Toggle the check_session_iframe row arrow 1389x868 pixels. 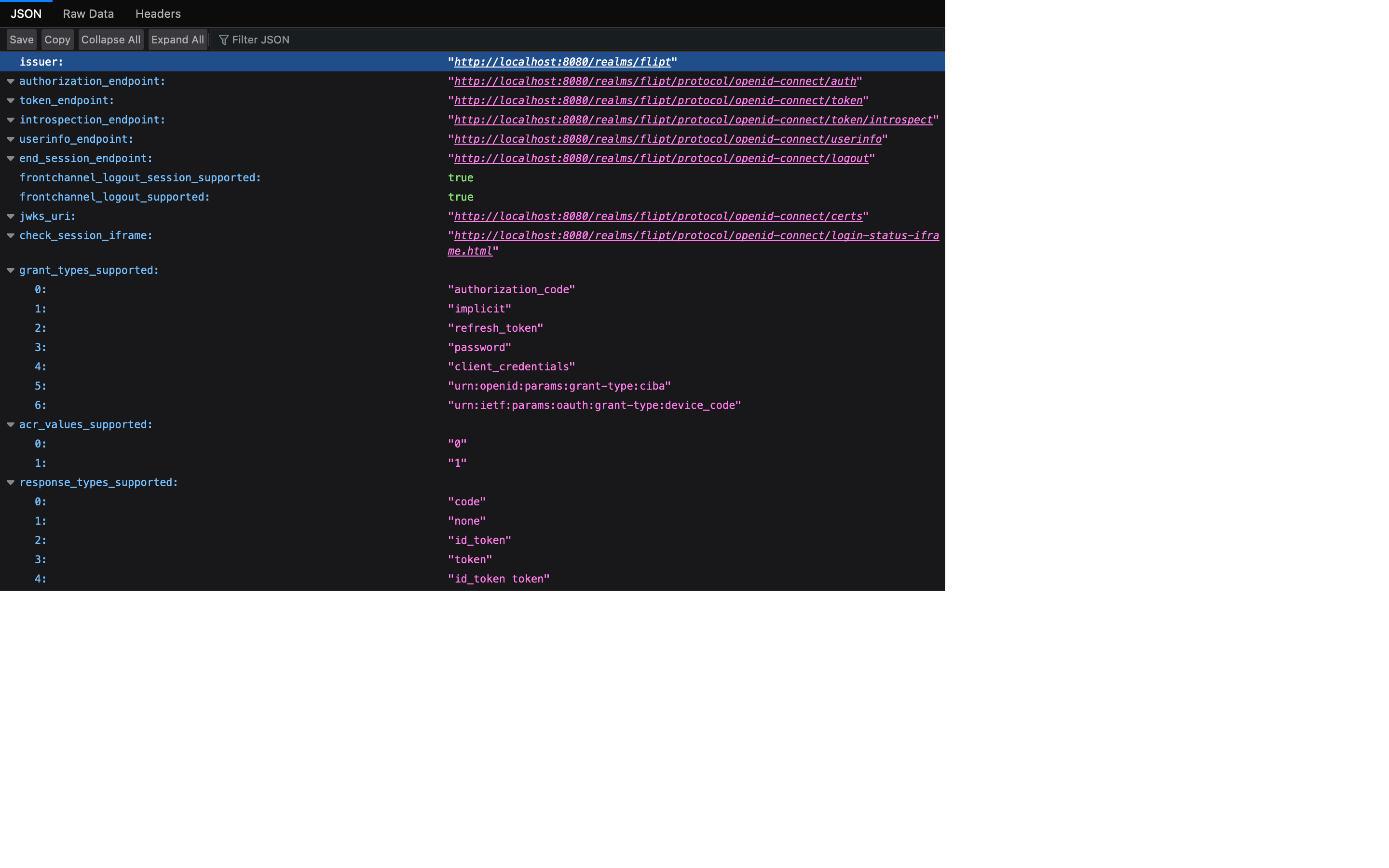pyautogui.click(x=10, y=236)
